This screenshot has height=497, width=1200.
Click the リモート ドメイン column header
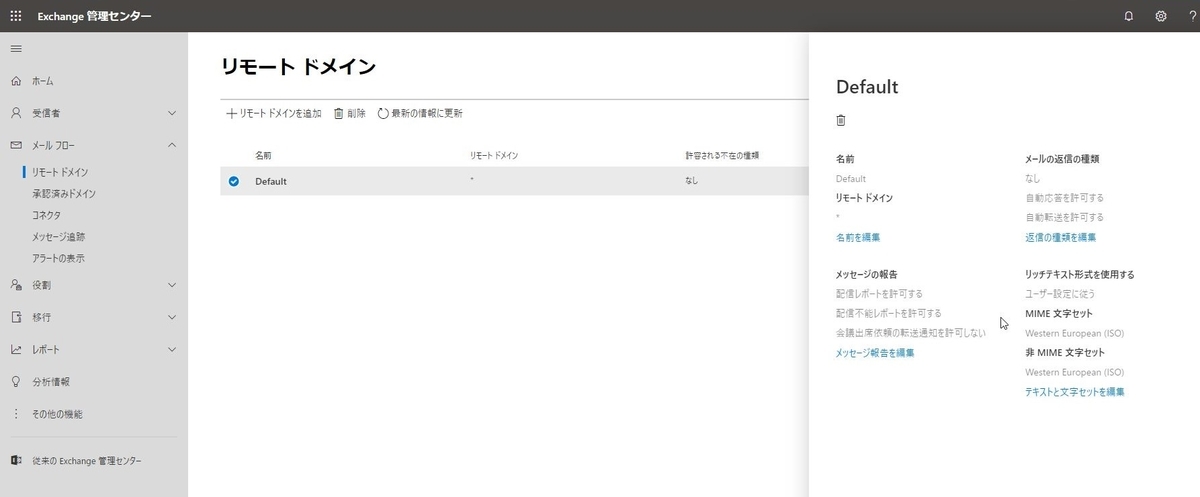(494, 156)
